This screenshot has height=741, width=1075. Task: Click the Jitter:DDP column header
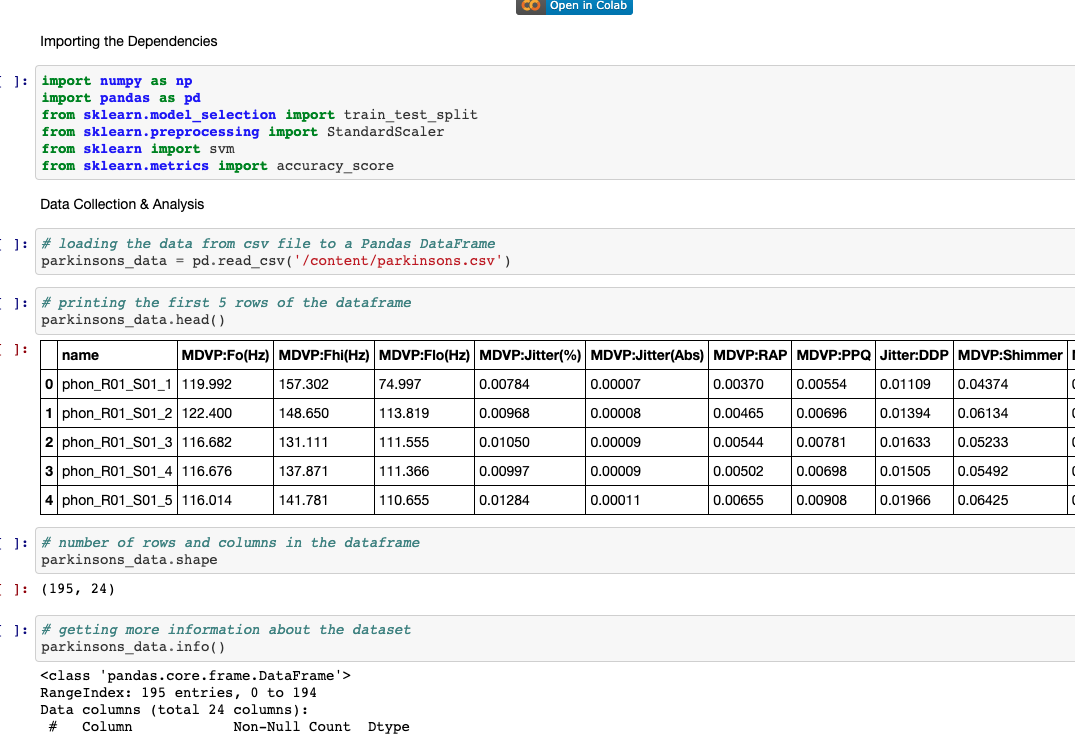[x=915, y=355]
